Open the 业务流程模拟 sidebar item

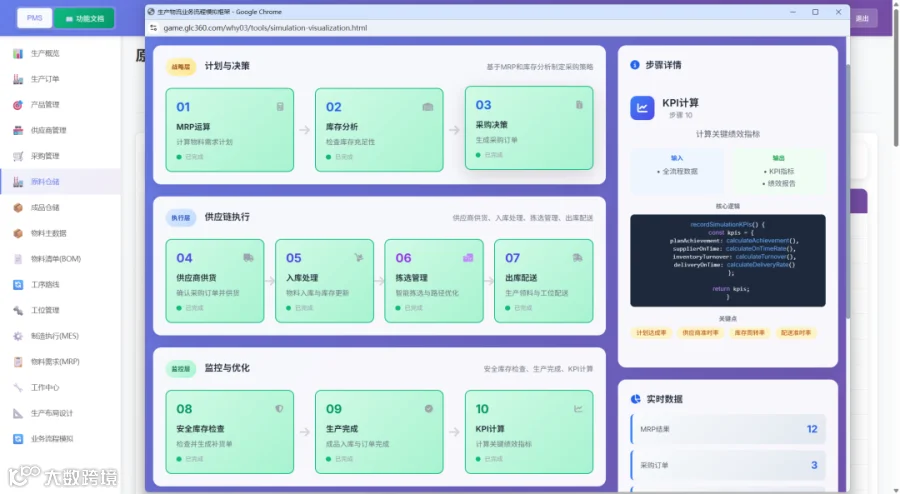[60, 439]
